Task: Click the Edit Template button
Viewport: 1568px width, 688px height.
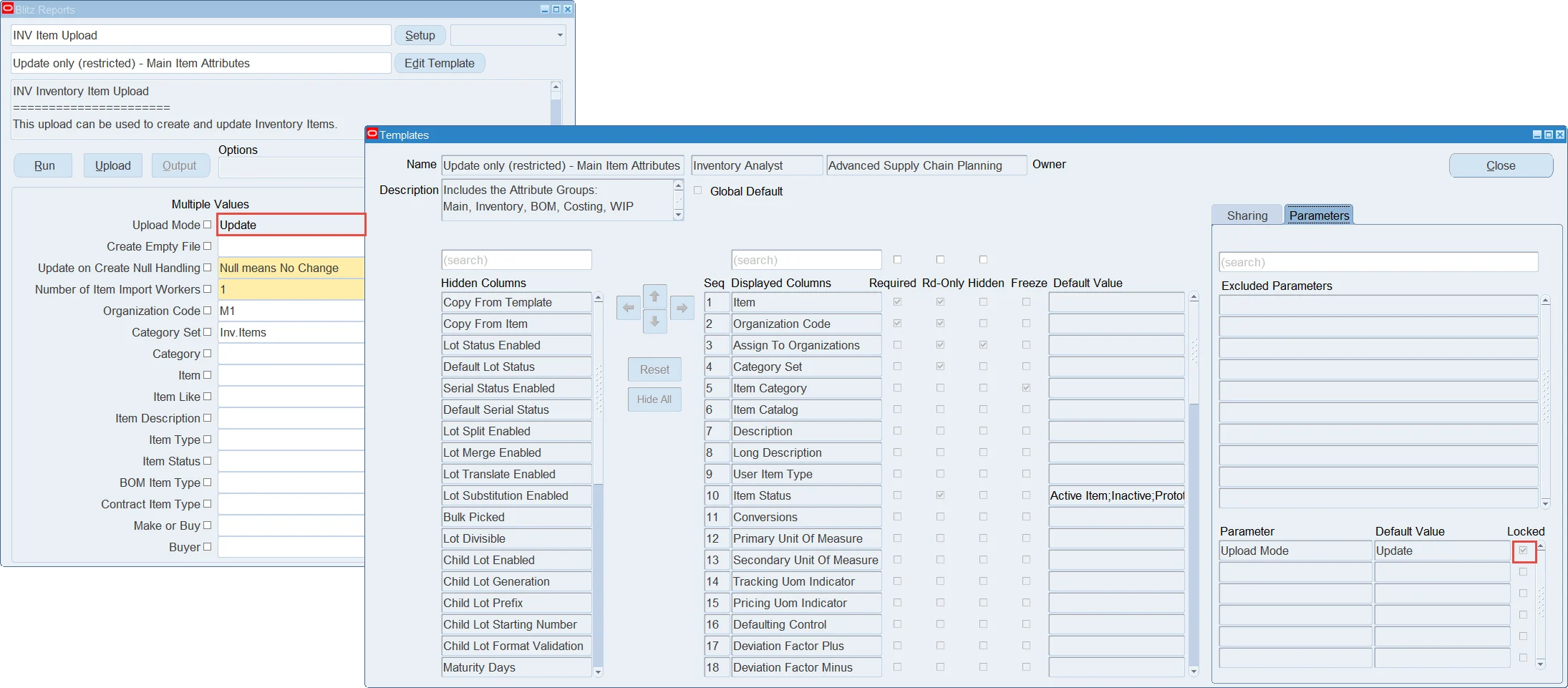Action: (x=440, y=63)
